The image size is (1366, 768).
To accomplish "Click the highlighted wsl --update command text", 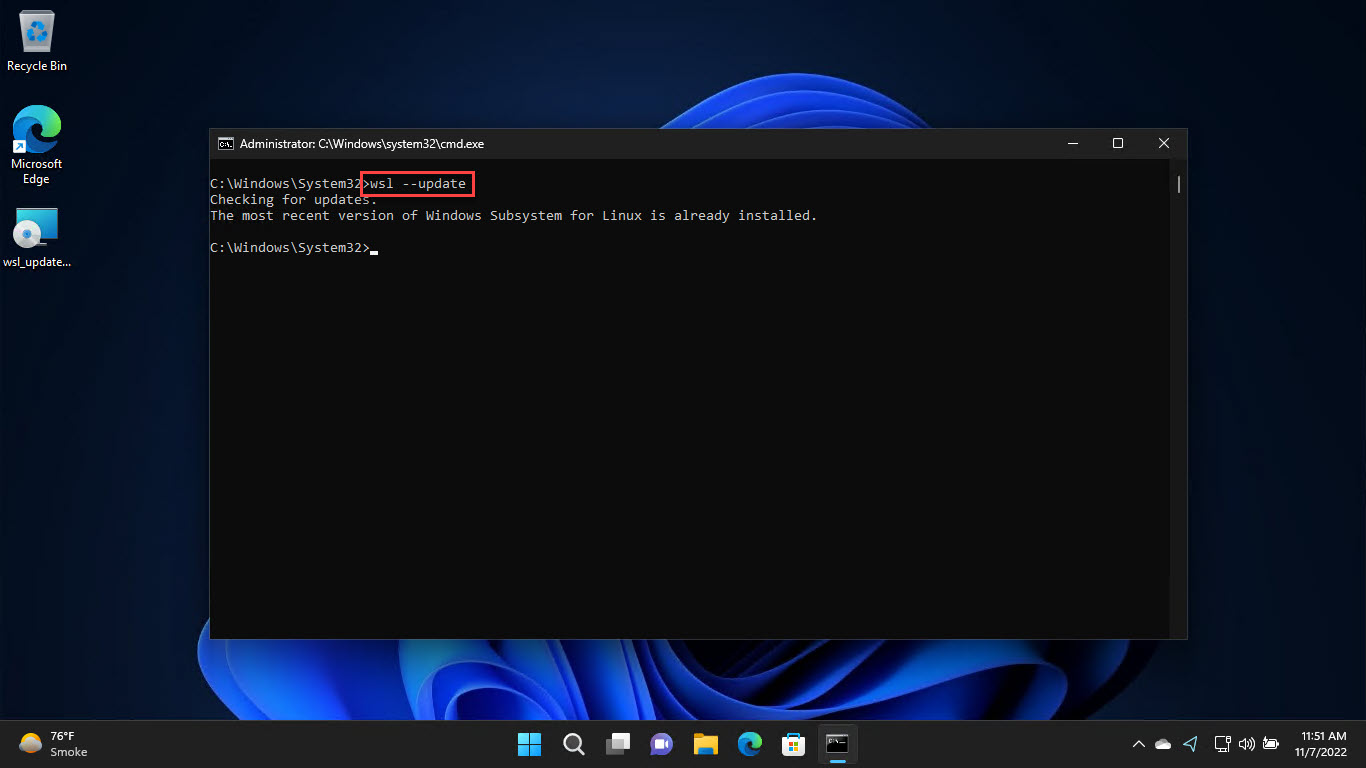I will (417, 183).
